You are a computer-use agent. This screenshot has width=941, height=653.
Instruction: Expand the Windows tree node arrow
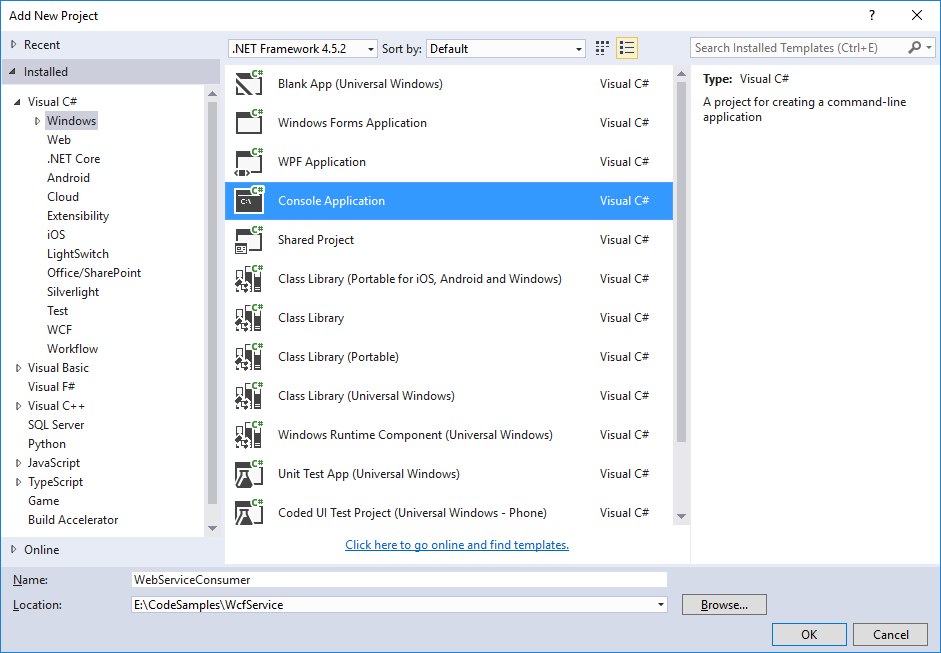tap(38, 121)
